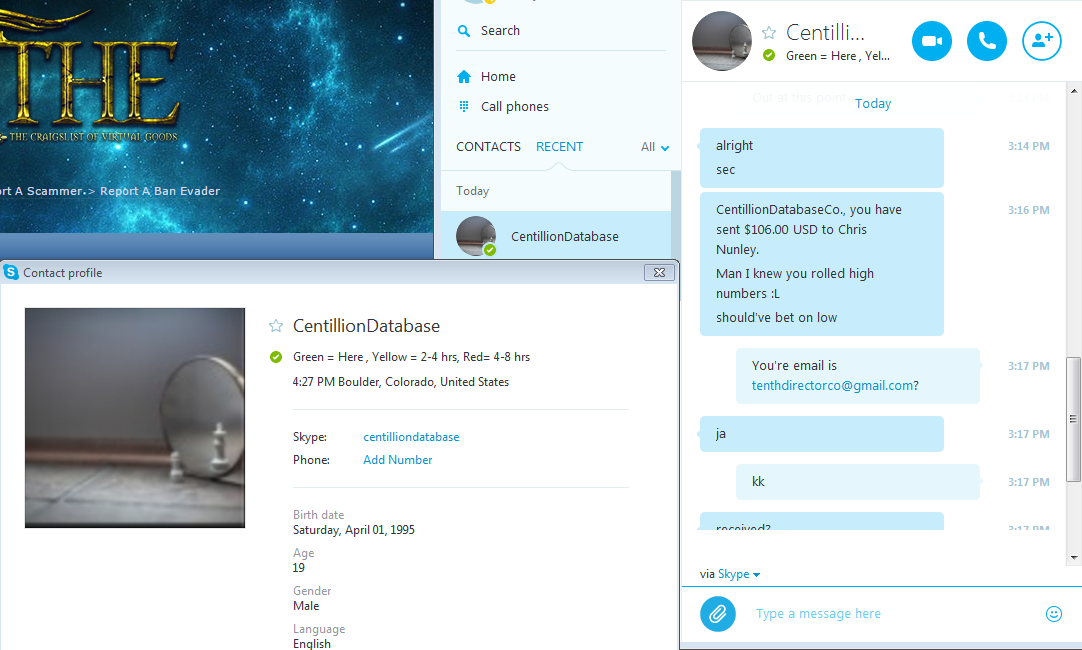Start a video call with Centillion
Screen dimensions: 1082x650
tap(932, 41)
